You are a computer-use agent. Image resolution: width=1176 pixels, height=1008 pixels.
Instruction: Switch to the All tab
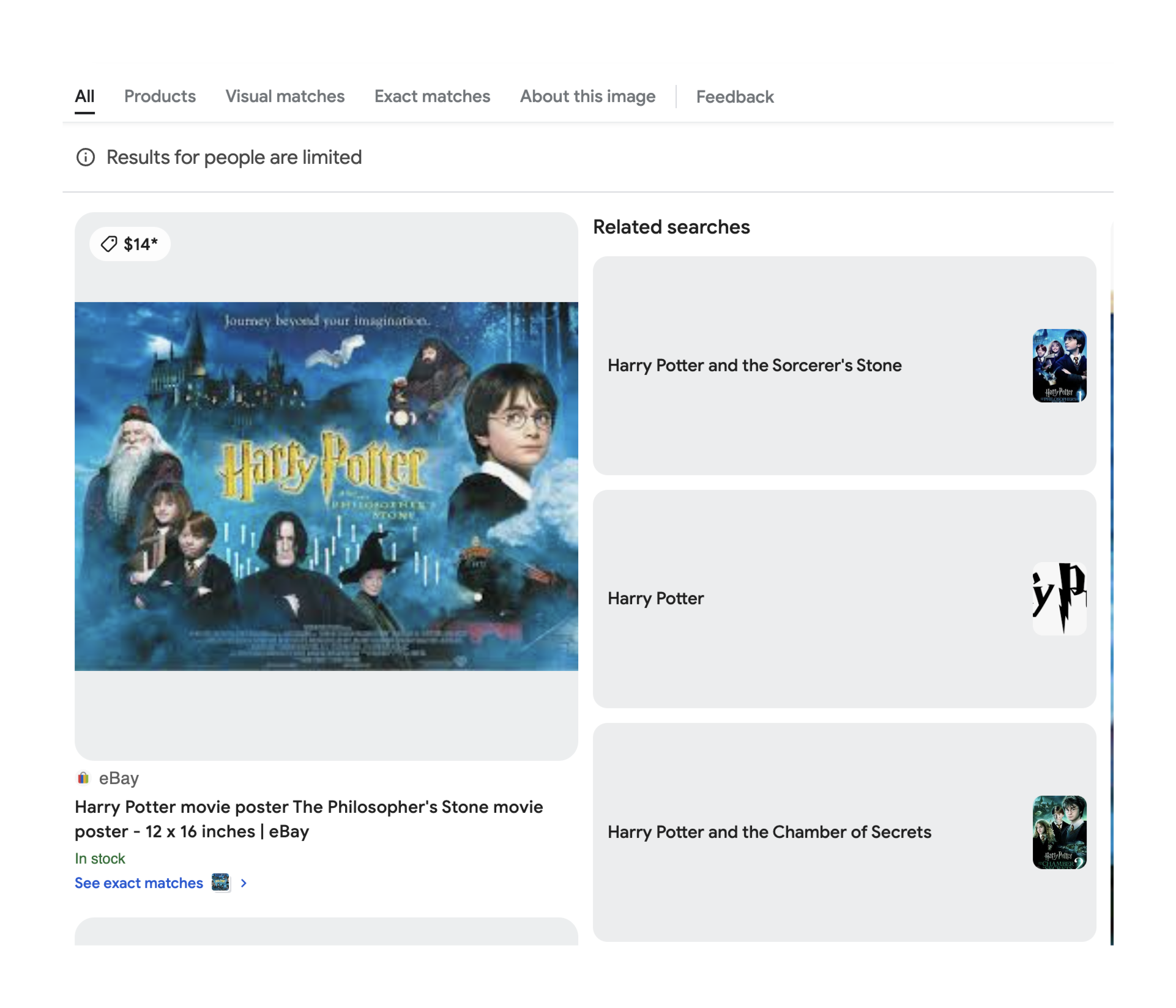pyautogui.click(x=84, y=97)
